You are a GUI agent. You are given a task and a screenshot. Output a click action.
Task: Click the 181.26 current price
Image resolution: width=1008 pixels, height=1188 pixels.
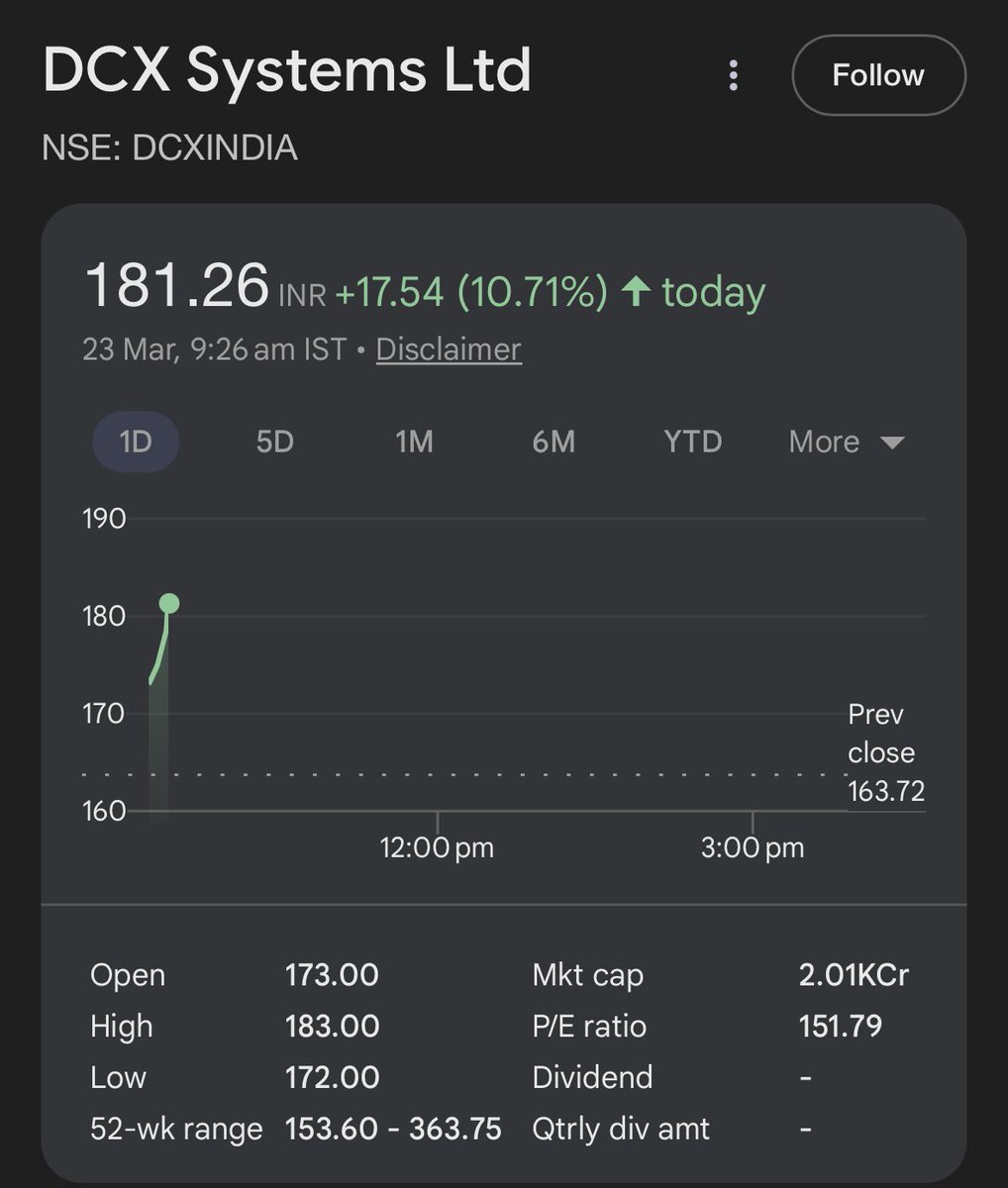pos(177,286)
